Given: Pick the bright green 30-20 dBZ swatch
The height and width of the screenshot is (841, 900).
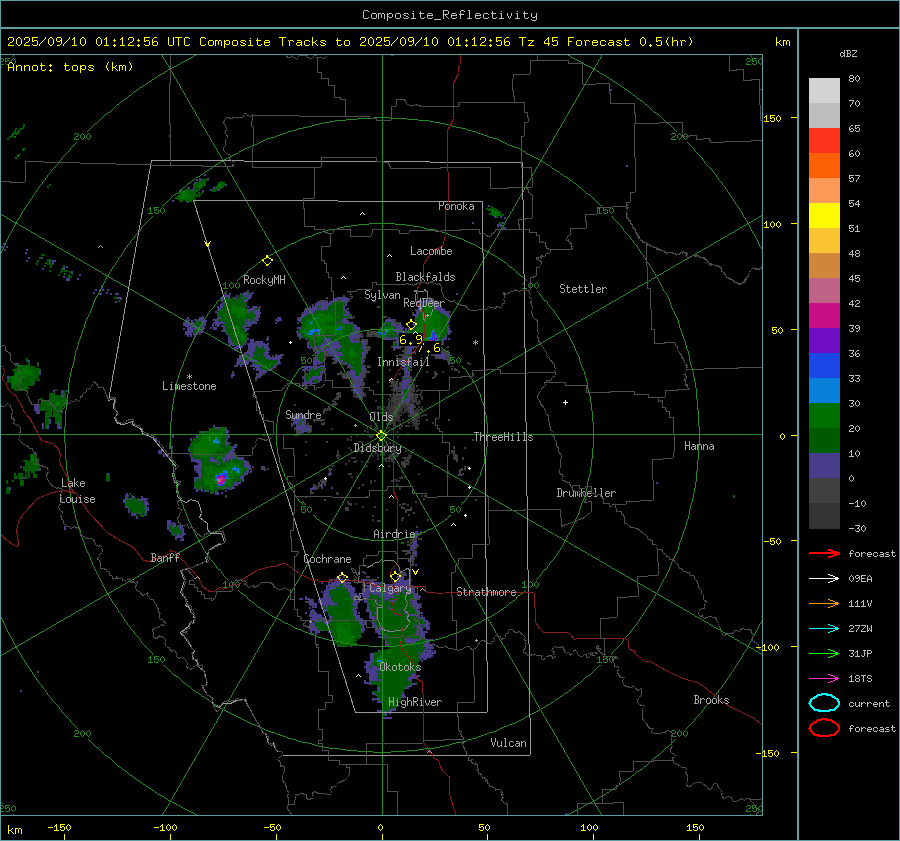Looking at the screenshot, I should click(x=824, y=415).
